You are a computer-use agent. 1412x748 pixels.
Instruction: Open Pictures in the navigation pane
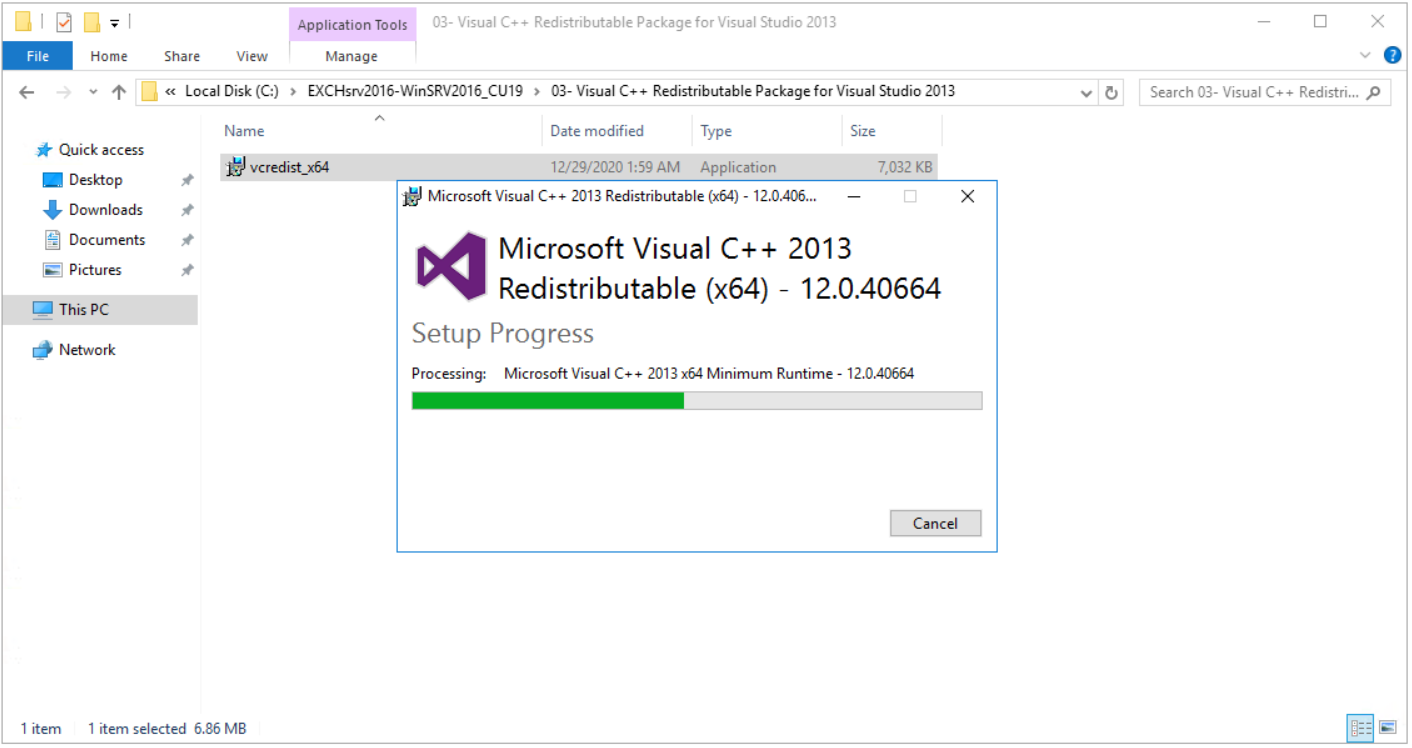pos(95,270)
